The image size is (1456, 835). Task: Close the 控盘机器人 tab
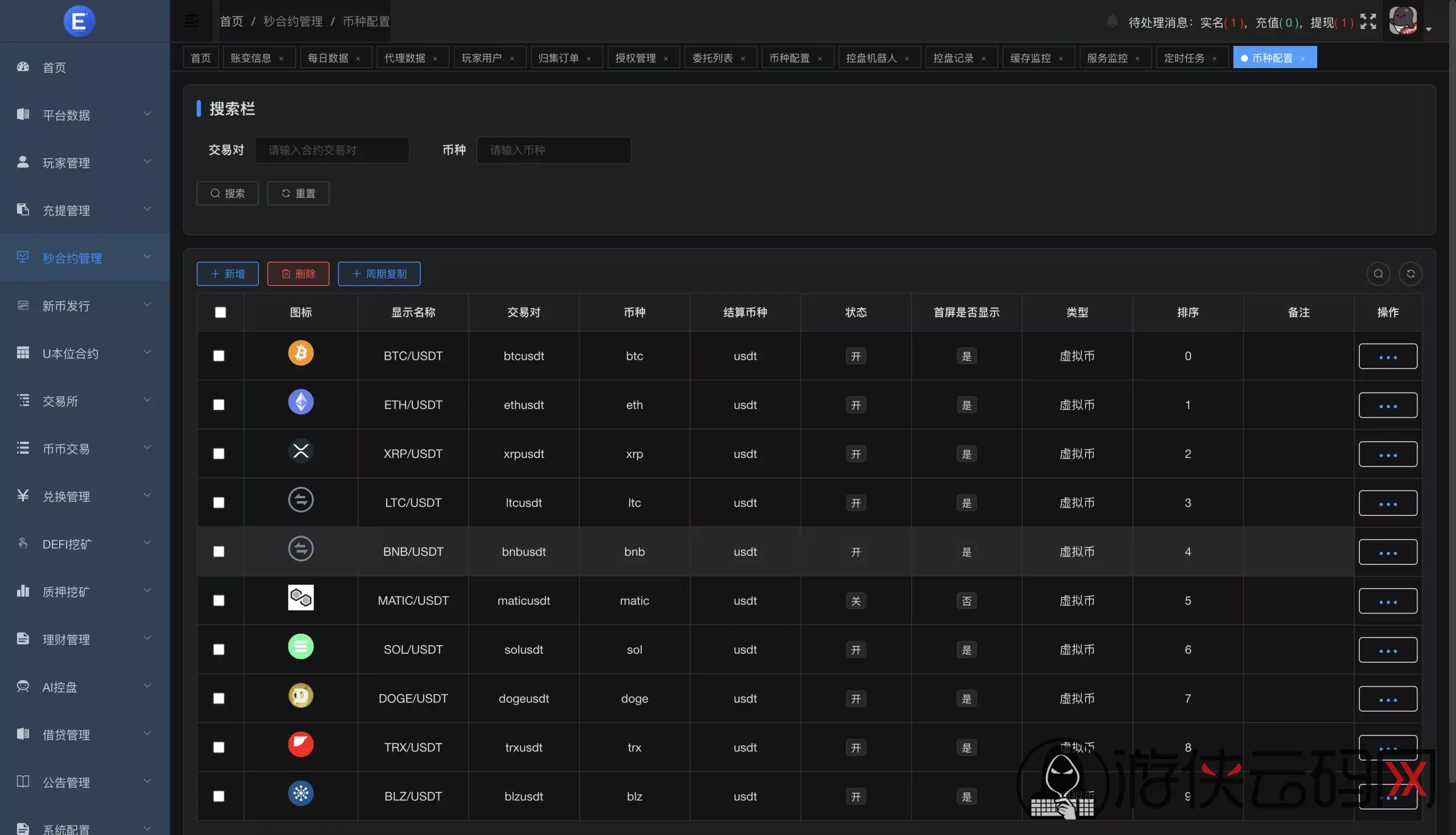click(907, 59)
